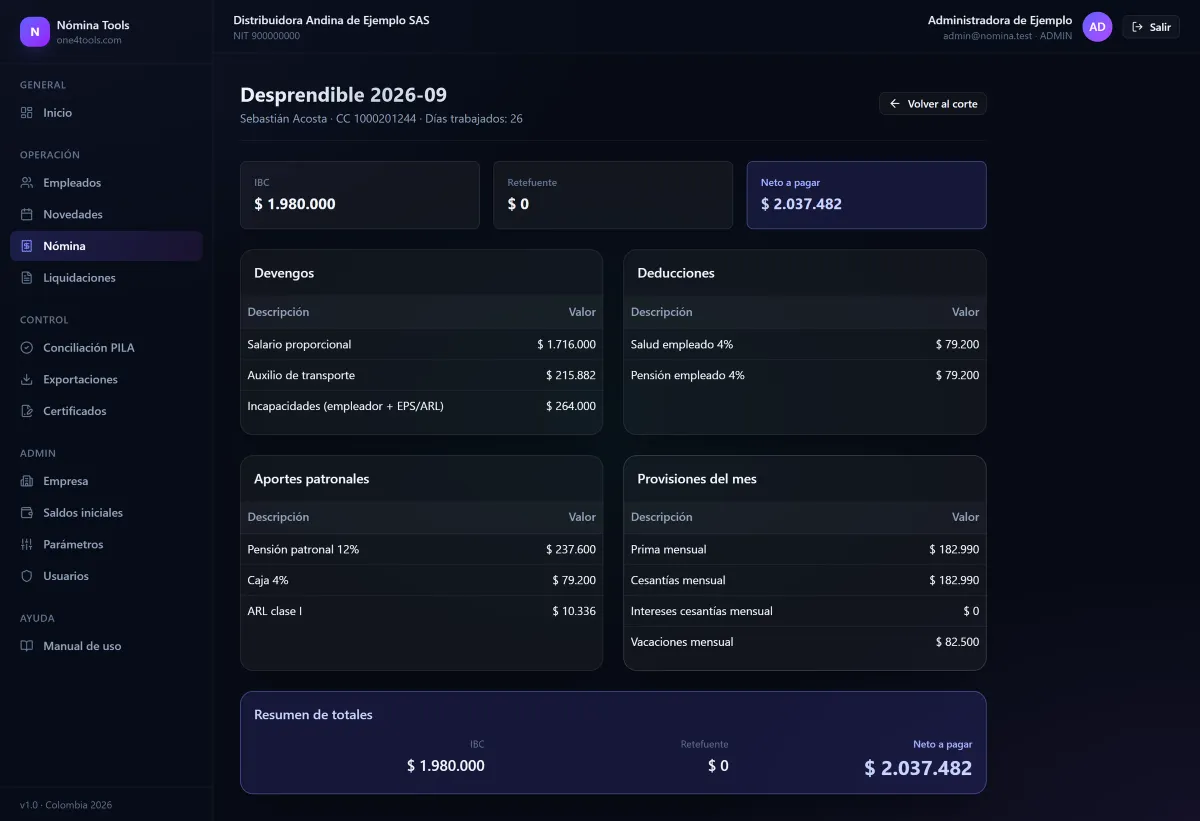The width and height of the screenshot is (1200, 821).
Task: Go to Empleados section
Action: pyautogui.click(x=106, y=183)
